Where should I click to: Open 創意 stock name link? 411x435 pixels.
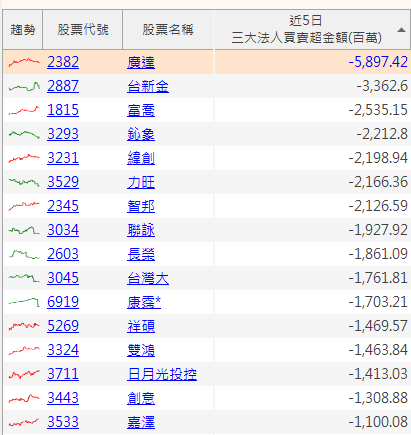[x=141, y=398]
